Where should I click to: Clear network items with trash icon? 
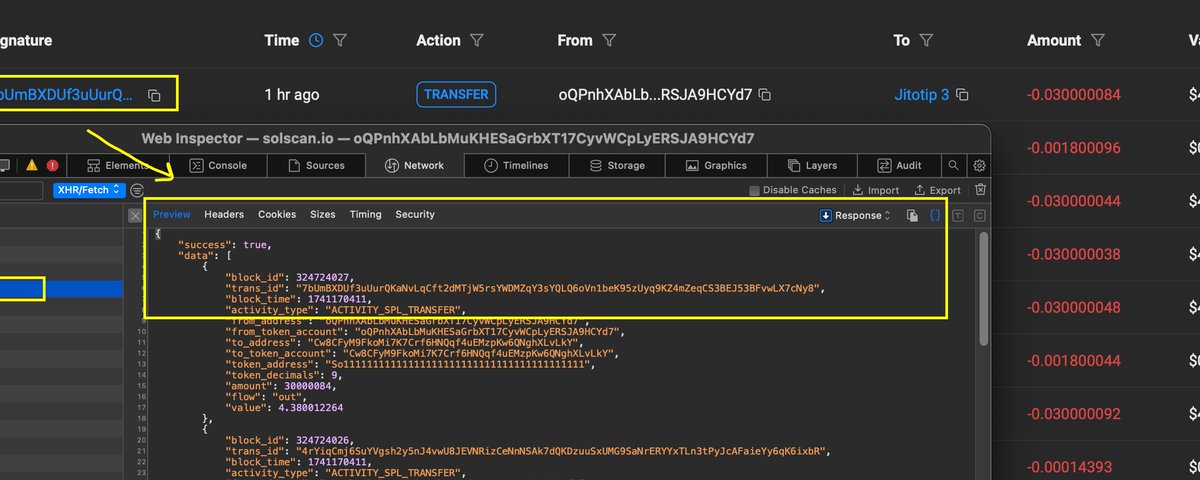click(981, 189)
